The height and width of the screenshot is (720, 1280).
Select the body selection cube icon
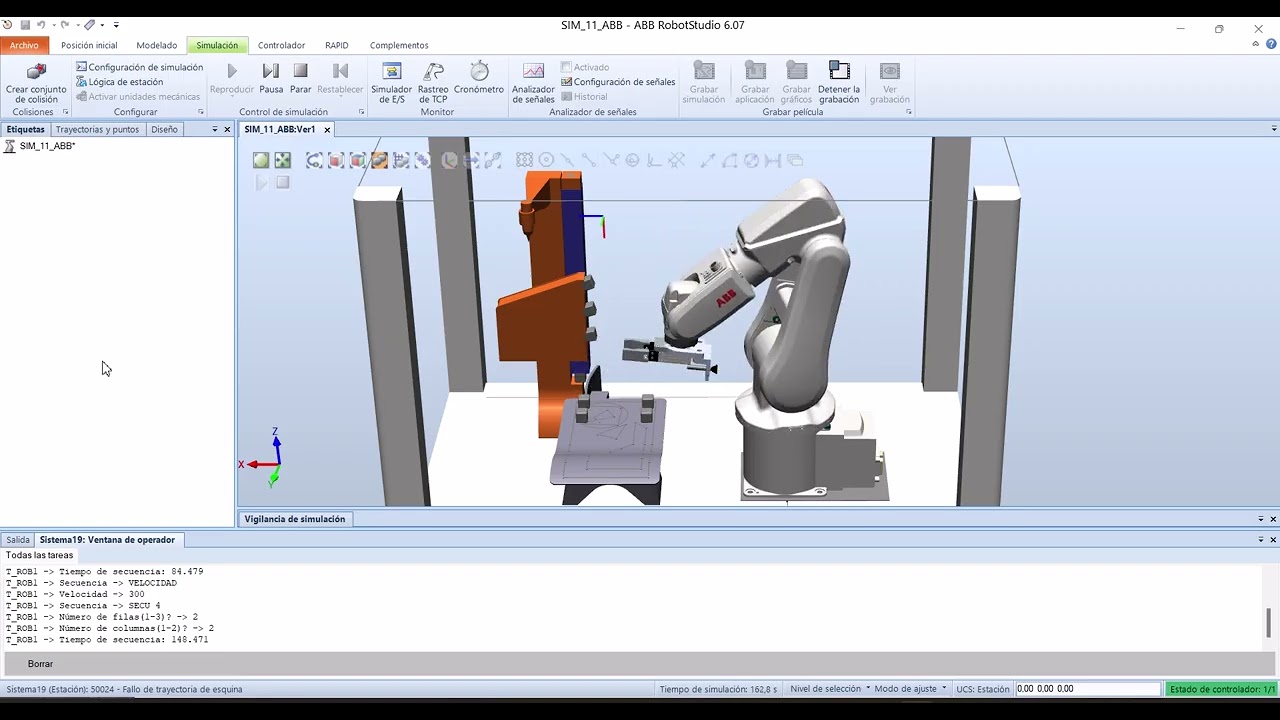[358, 160]
